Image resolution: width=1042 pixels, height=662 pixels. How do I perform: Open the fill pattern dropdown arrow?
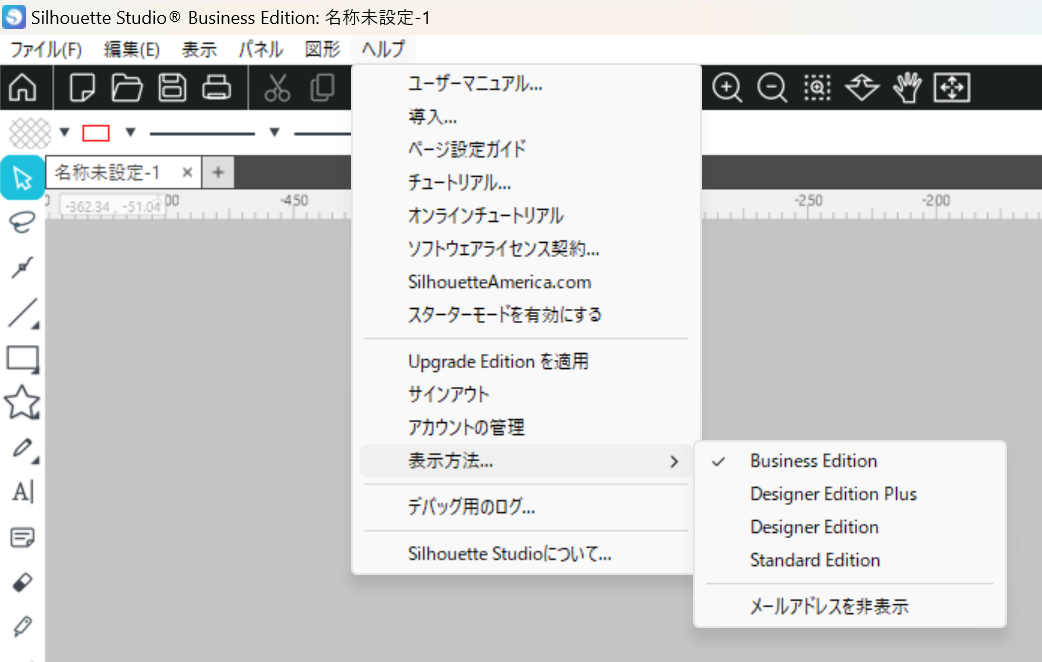(64, 132)
